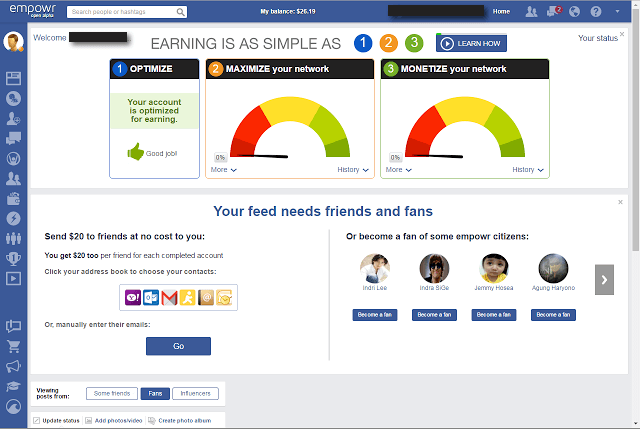Click the green step 3 circle
The height and width of the screenshot is (429, 640).
(x=414, y=43)
